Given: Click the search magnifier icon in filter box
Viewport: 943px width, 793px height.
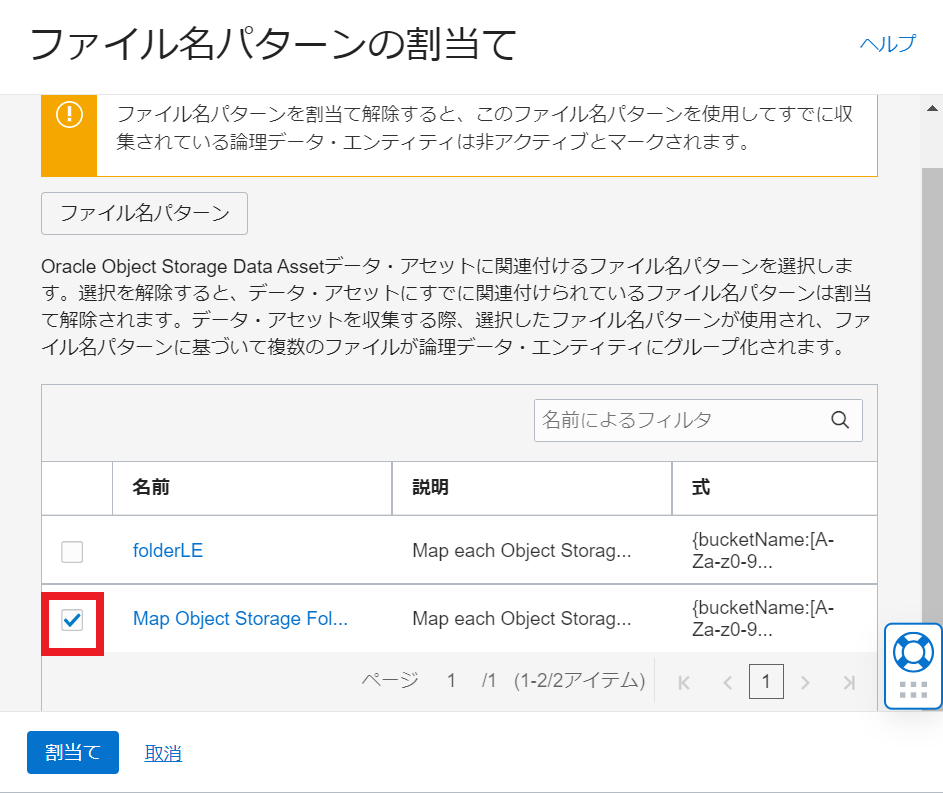Looking at the screenshot, I should click(x=840, y=420).
